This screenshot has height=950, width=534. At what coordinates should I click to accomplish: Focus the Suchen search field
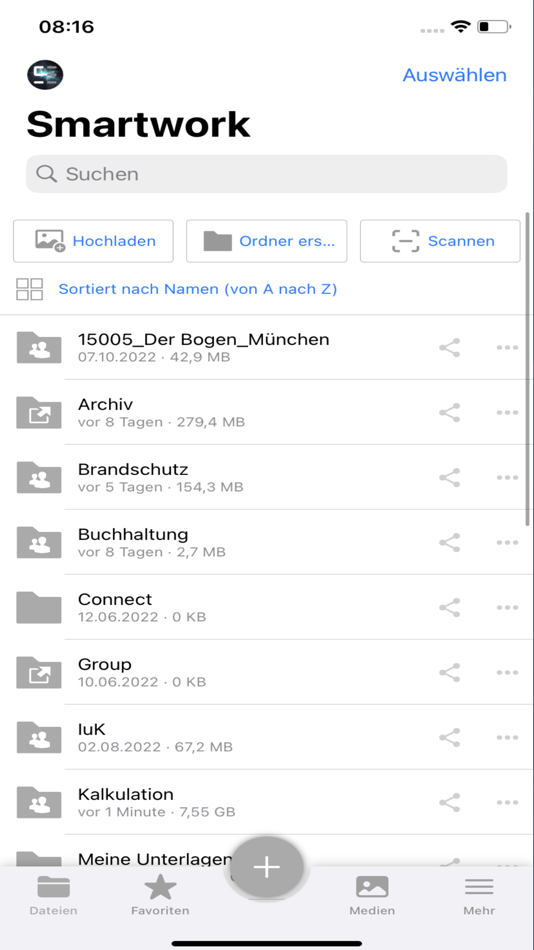[x=267, y=174]
